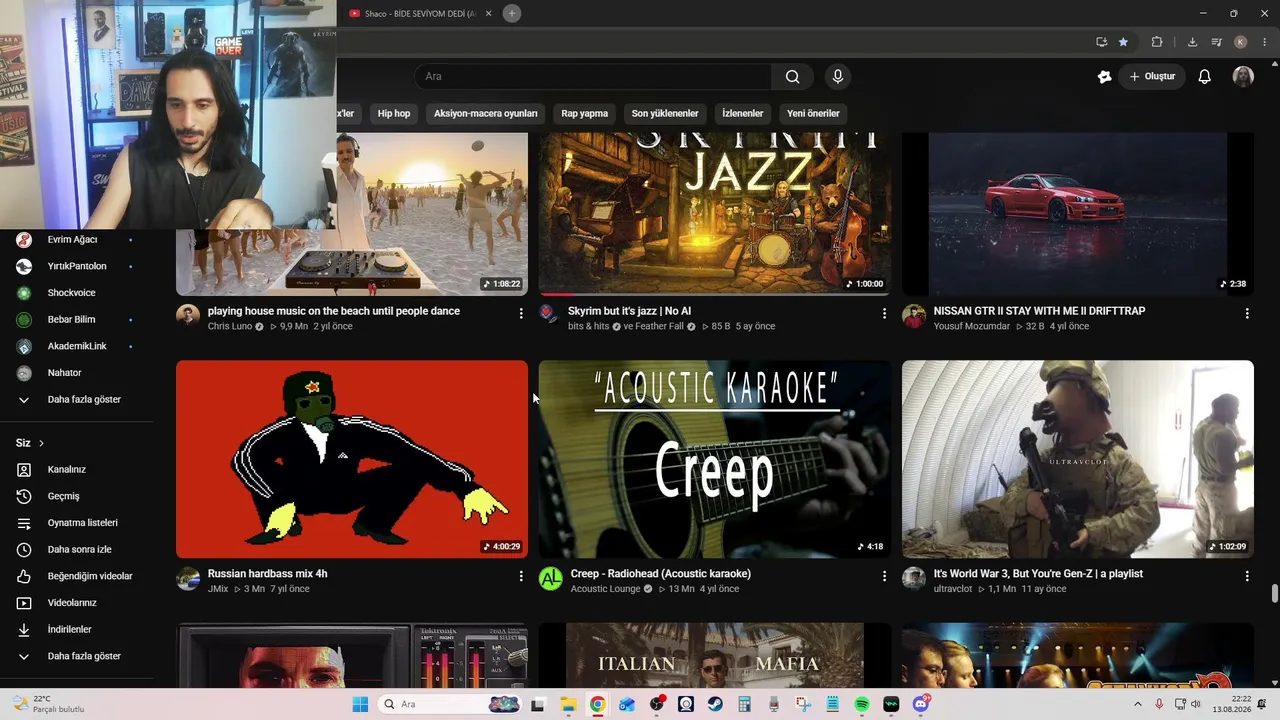Click the Oluştur create button
1280x720 pixels.
(x=1152, y=77)
